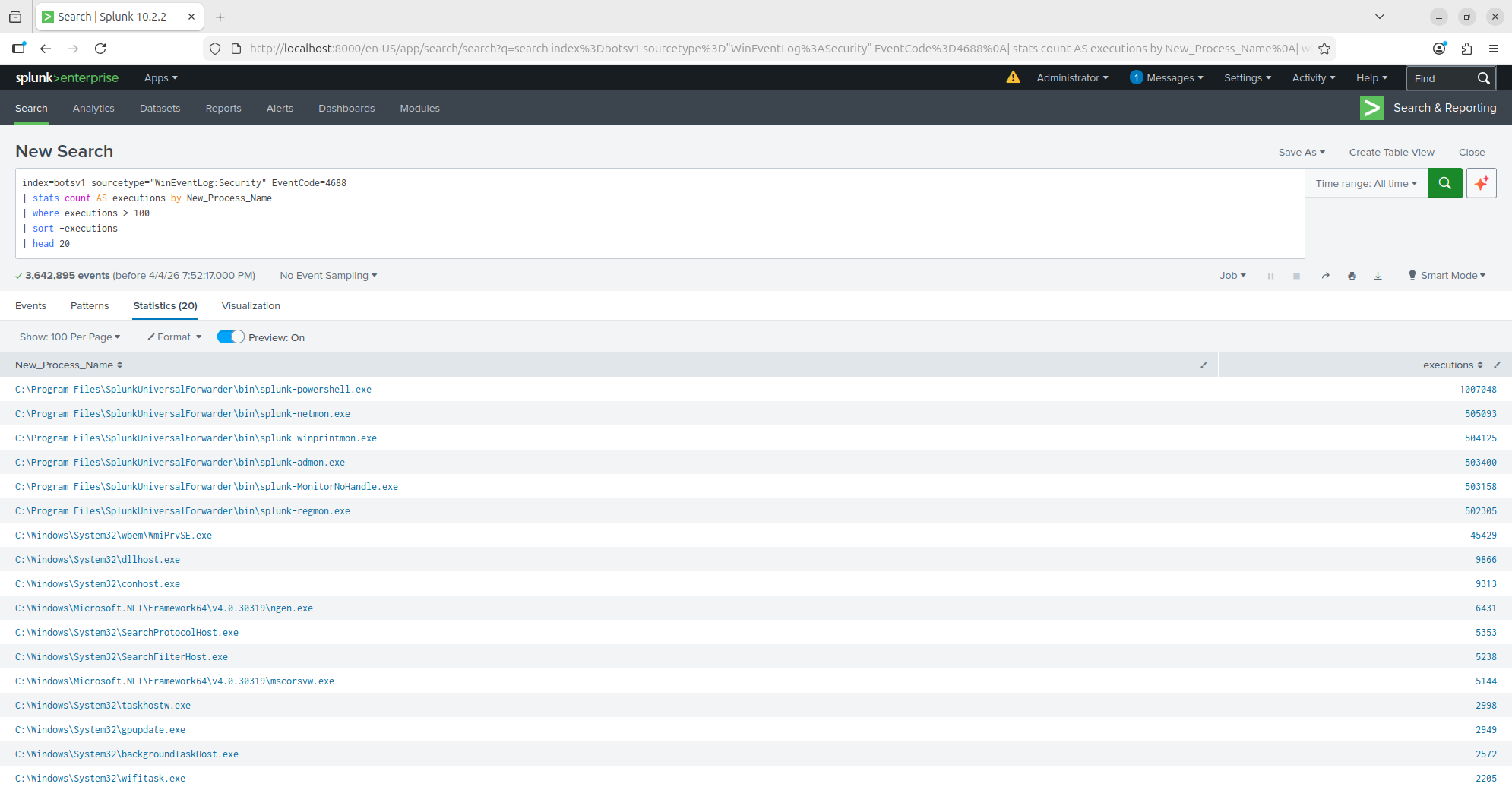The width and height of the screenshot is (1512, 790).
Task: Go to Analytics in the nav bar
Action: [93, 109]
